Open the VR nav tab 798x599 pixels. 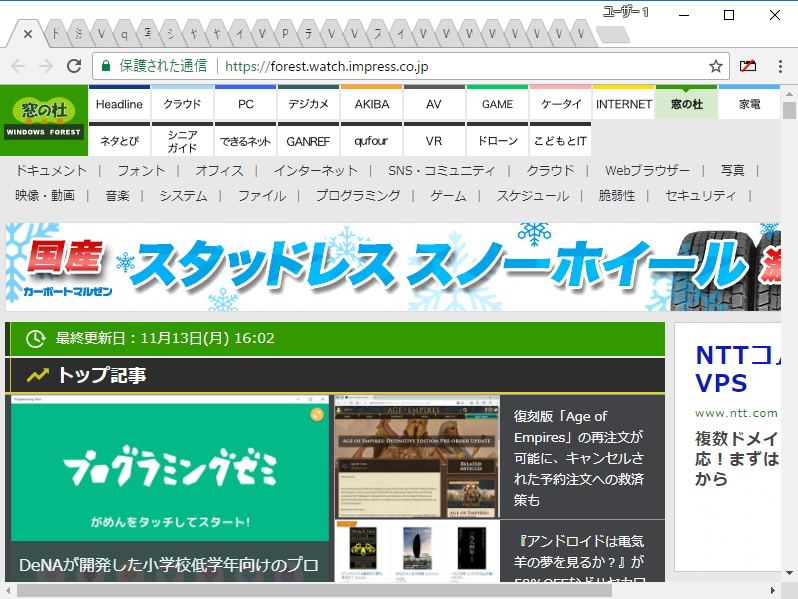point(434,140)
